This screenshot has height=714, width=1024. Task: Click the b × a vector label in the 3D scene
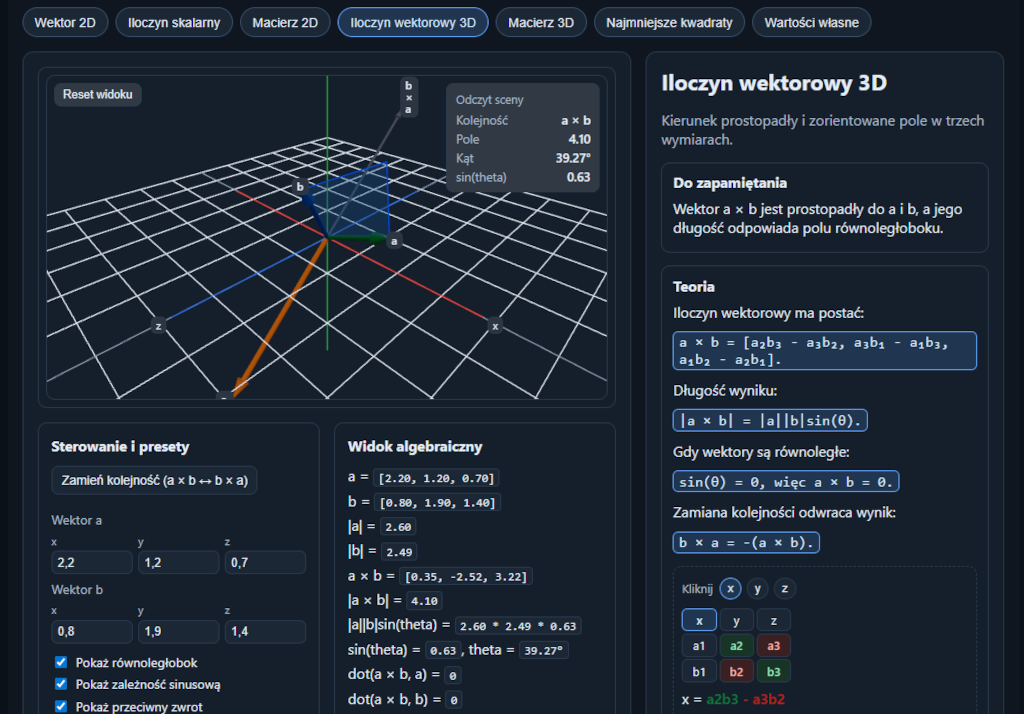coord(409,97)
